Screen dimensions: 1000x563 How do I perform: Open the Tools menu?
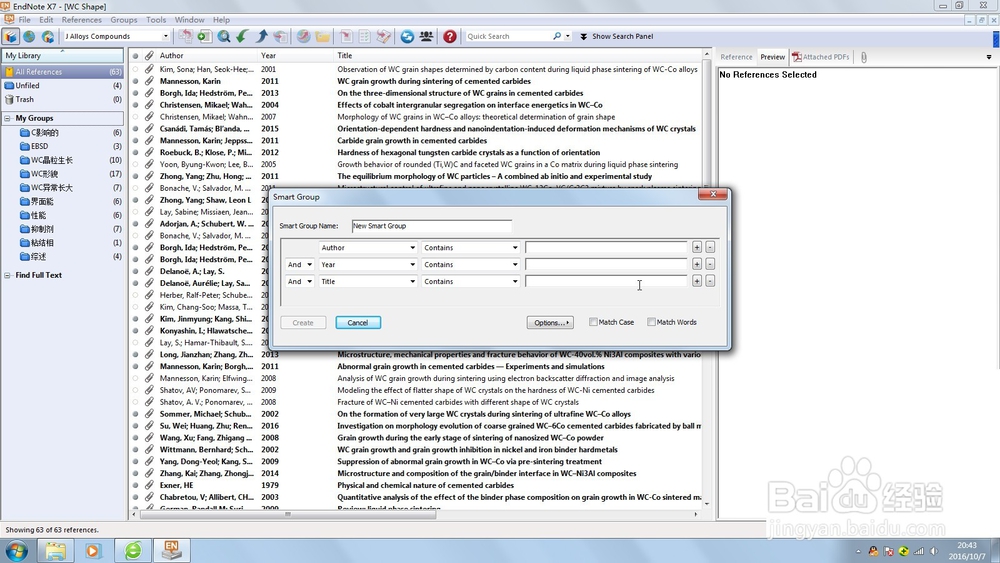tap(156, 20)
